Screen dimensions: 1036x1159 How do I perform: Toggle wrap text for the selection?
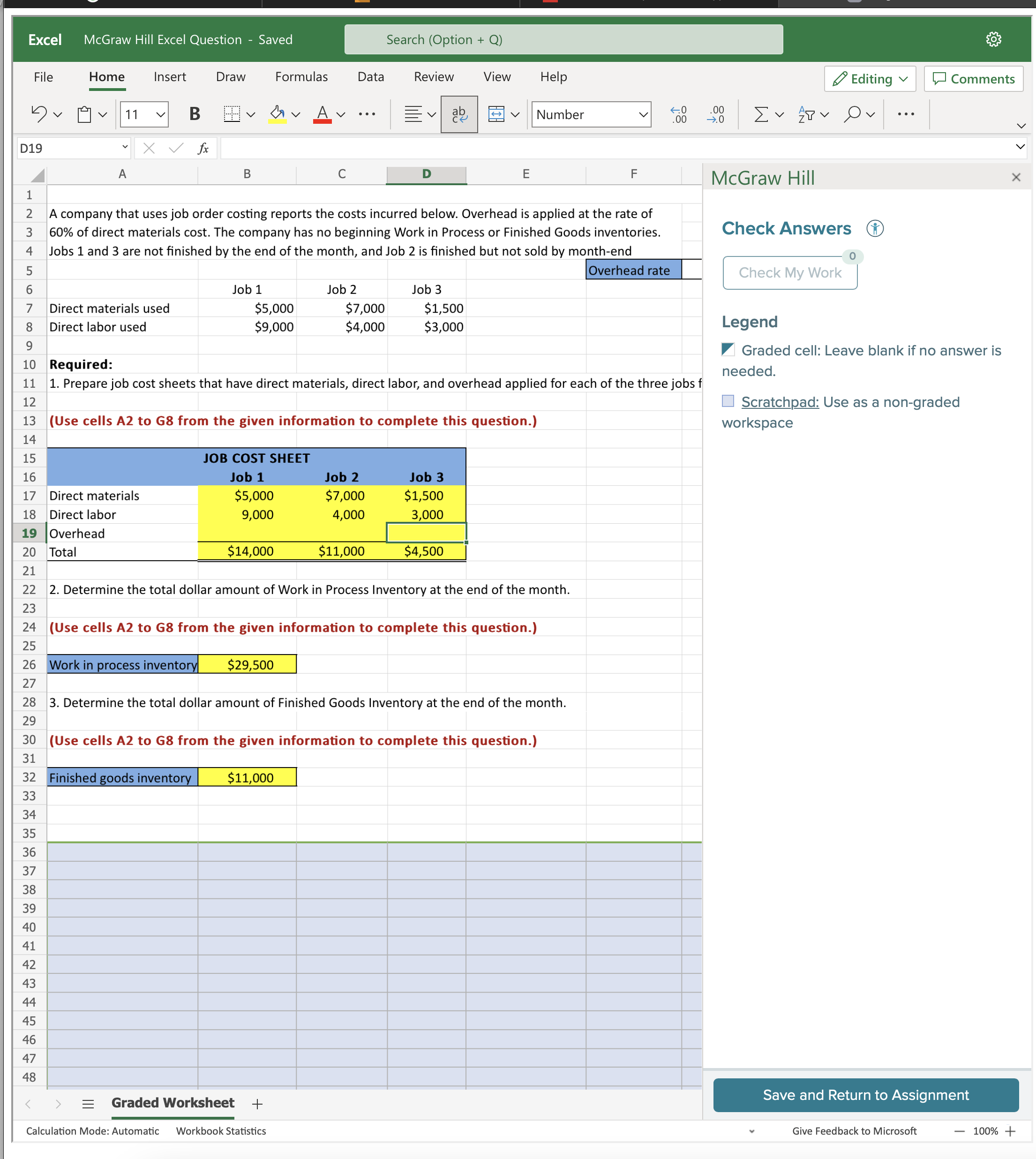(x=458, y=114)
